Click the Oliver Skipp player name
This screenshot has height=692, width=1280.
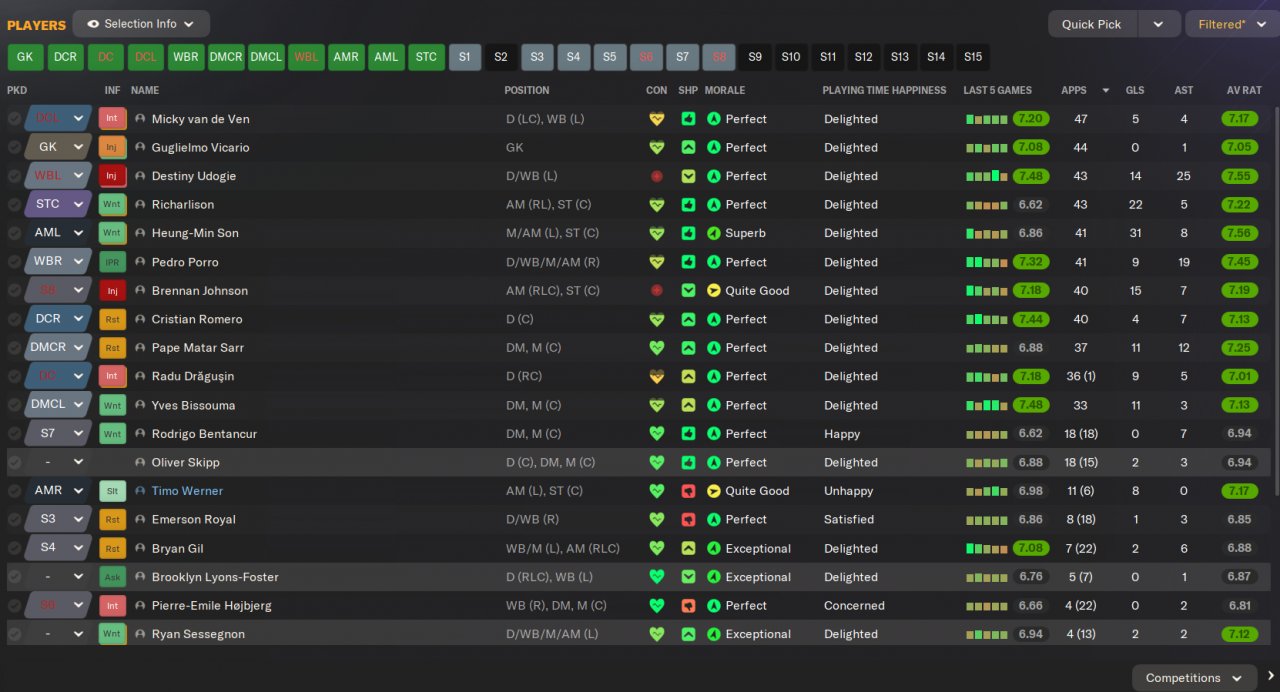click(x=185, y=462)
